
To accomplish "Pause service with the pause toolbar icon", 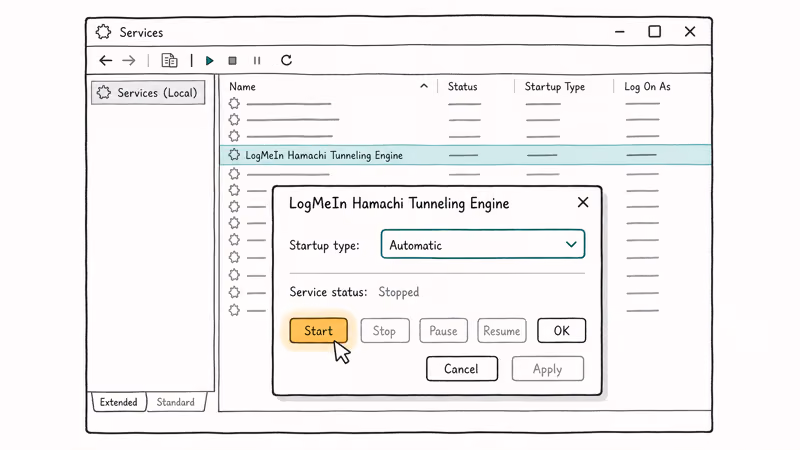I will (257, 61).
